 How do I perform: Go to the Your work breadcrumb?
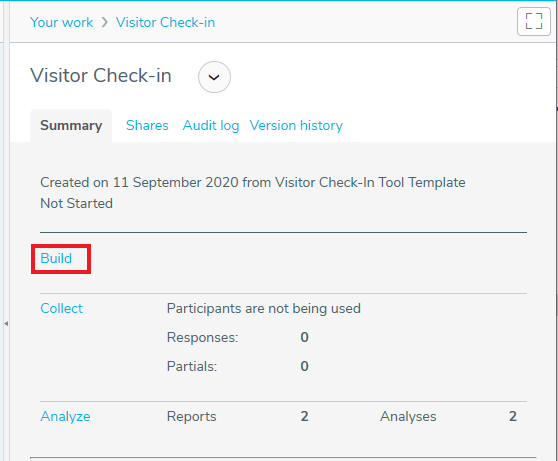click(x=62, y=22)
